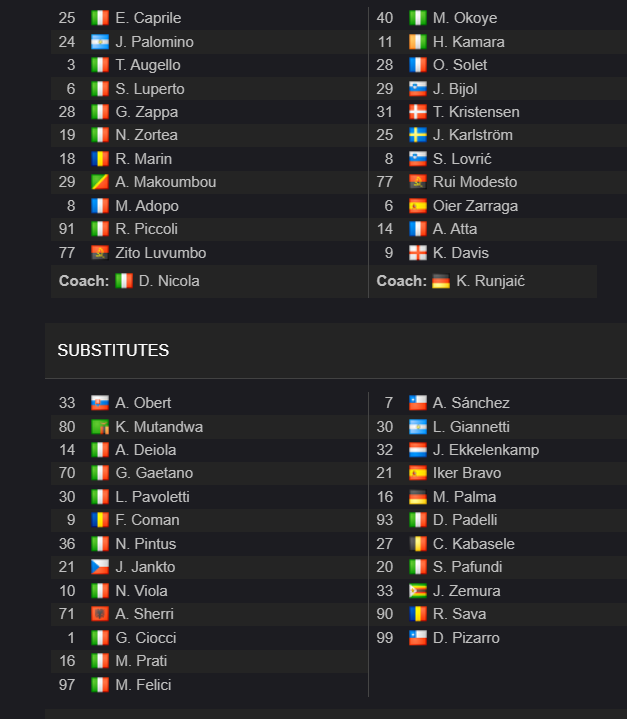Open coach D. Nicola page
627x719 pixels.
pos(169,281)
